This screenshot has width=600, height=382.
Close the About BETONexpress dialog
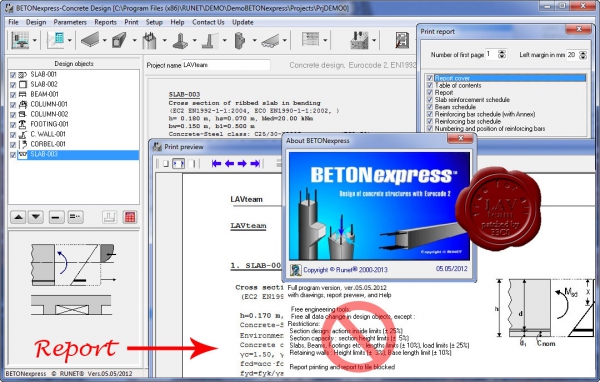(x=461, y=139)
